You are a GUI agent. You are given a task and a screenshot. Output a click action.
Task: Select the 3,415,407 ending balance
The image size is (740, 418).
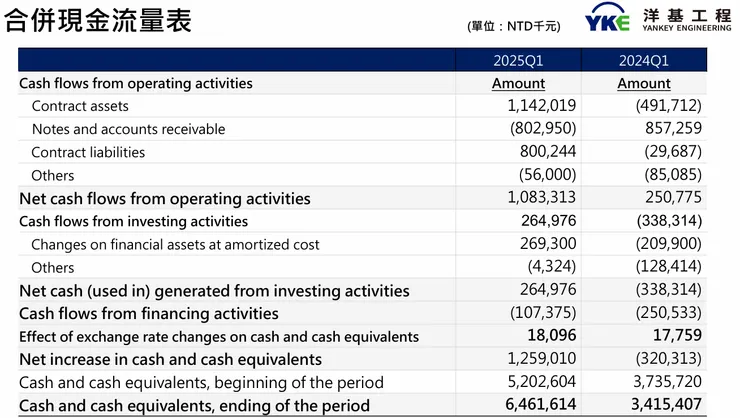click(666, 404)
